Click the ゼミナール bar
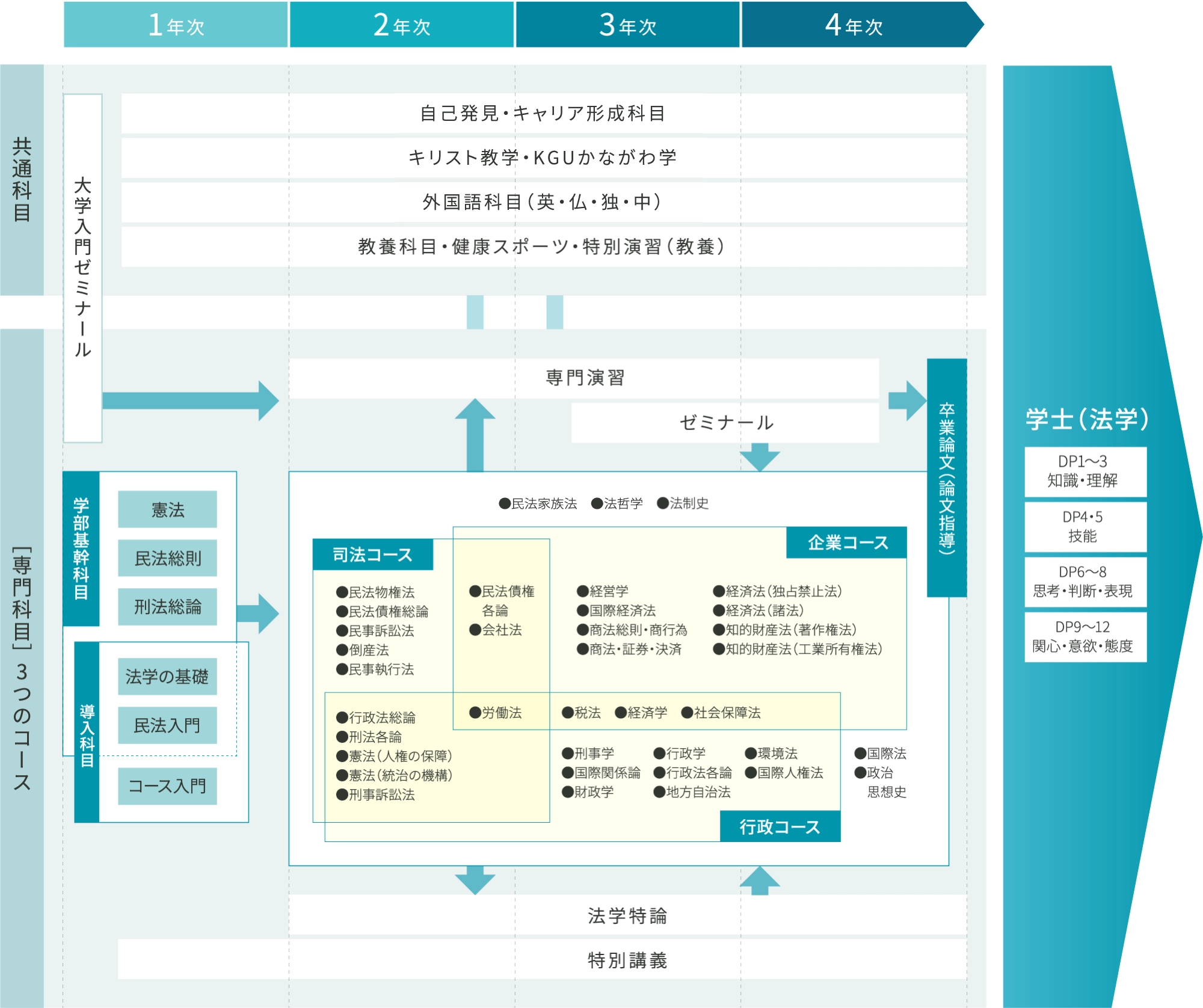Viewport: 1203px width, 1008px height. tap(725, 422)
